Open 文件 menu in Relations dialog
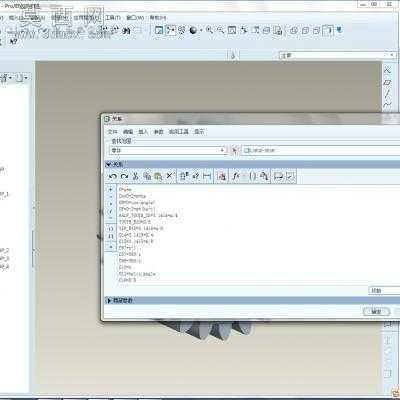This screenshot has height=400, width=400. tap(112, 132)
